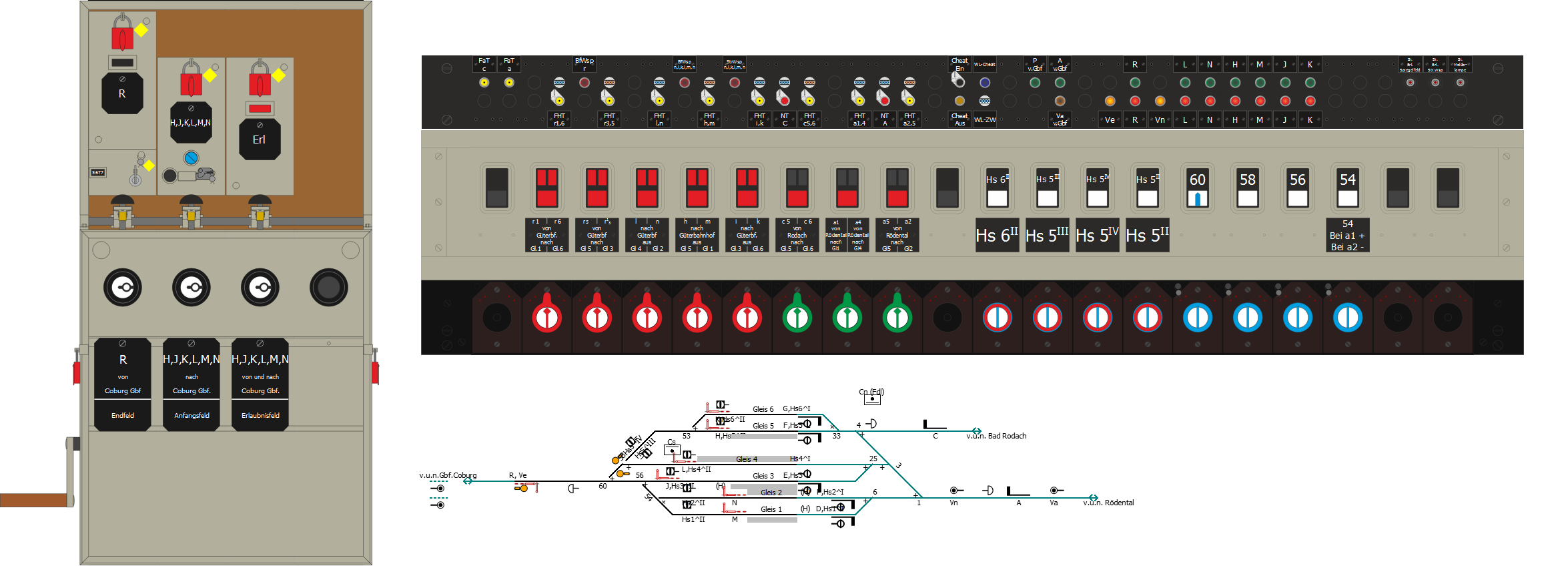This screenshot has height=566, width=1568.
Task: Click the Gleis 4 track label in diagram
Action: coord(747,459)
